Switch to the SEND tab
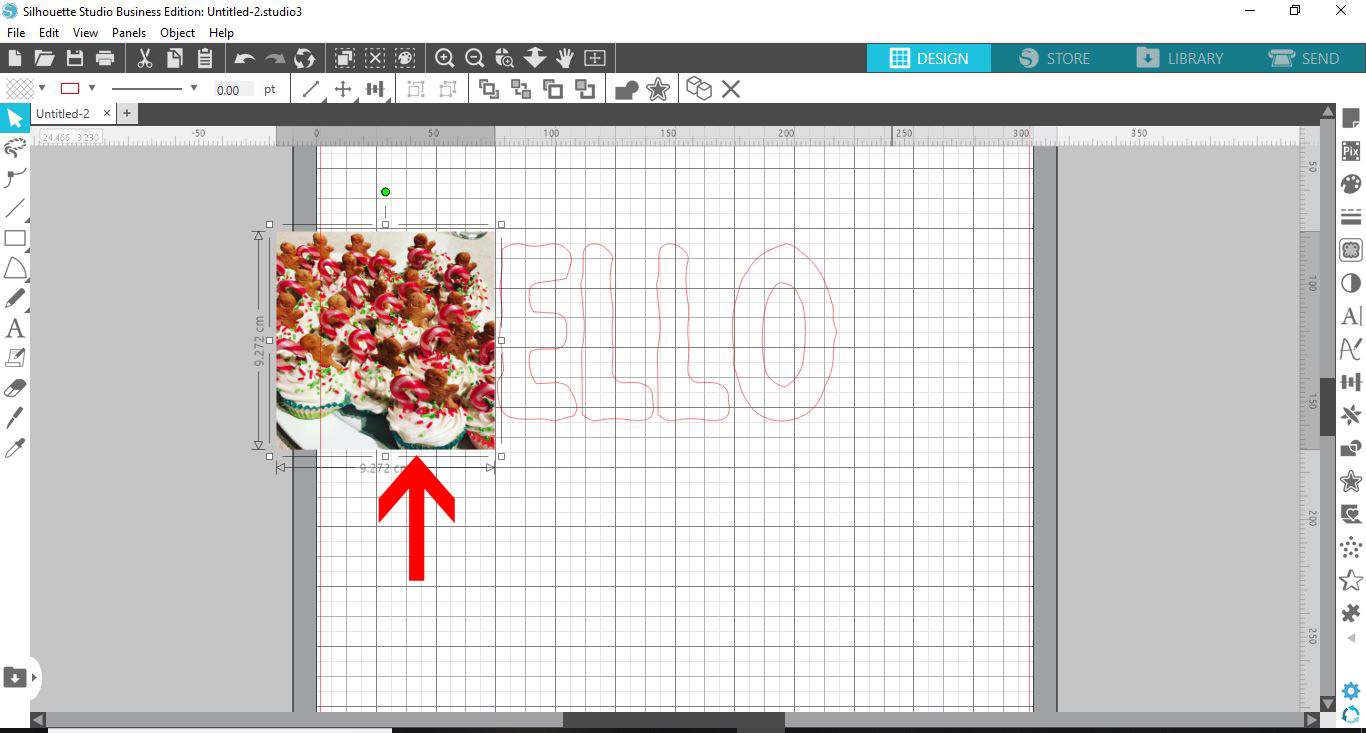 tap(1304, 58)
